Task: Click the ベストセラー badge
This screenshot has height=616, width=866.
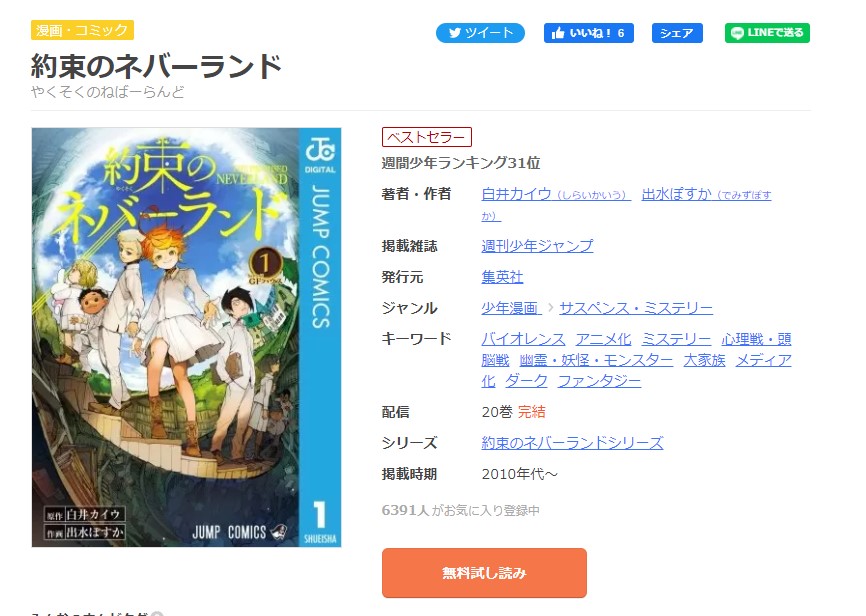Action: coord(426,137)
